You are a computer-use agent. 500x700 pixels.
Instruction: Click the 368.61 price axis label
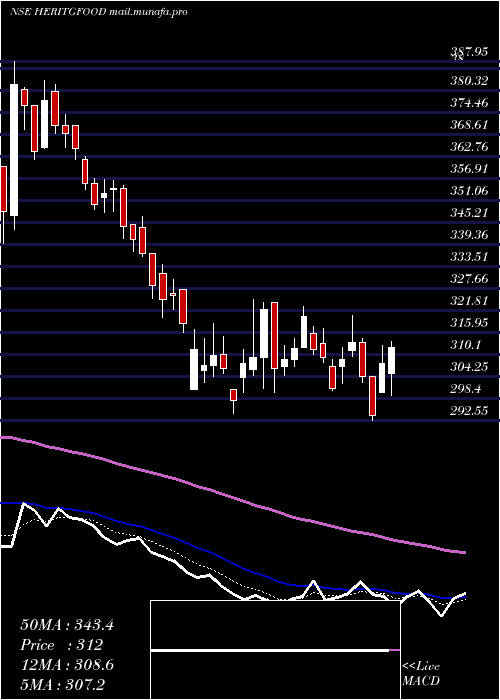469,125
